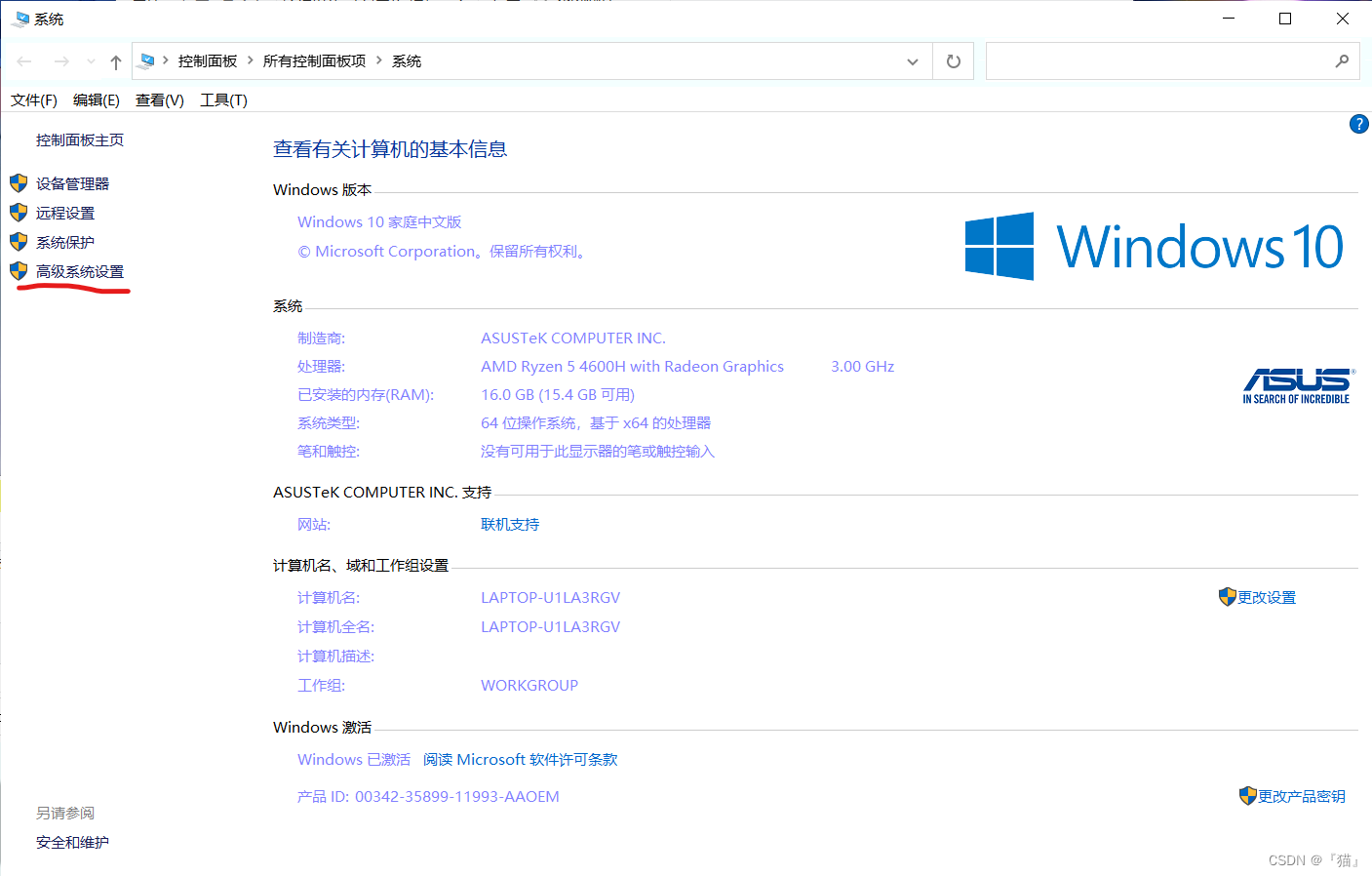Open 高级系统设置 link
This screenshot has height=876, width=1372.
click(80, 271)
